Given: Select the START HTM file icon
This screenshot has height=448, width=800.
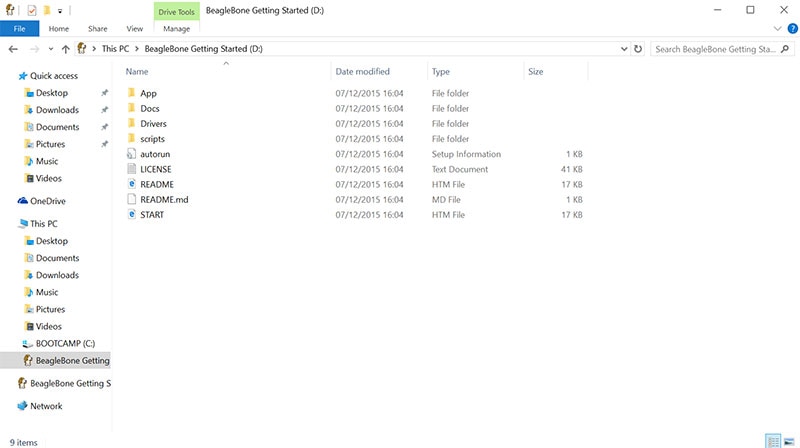Looking at the screenshot, I should click(131, 215).
